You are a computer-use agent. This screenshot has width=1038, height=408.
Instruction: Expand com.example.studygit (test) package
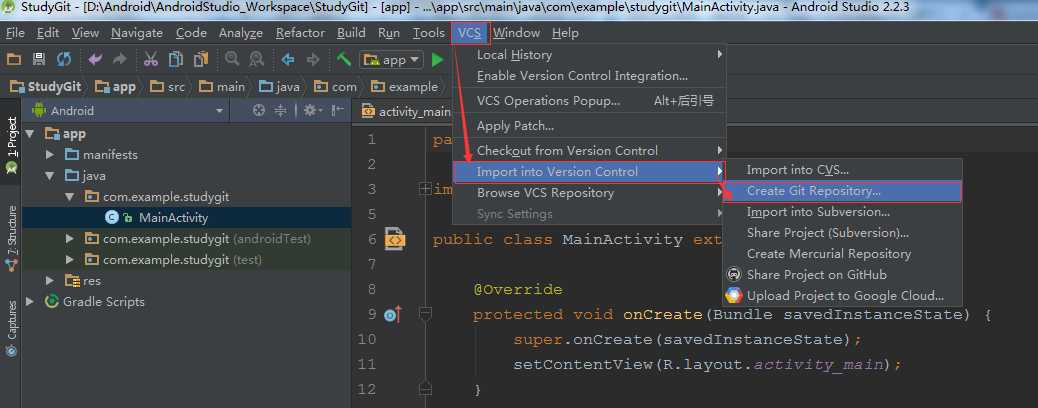coord(70,260)
